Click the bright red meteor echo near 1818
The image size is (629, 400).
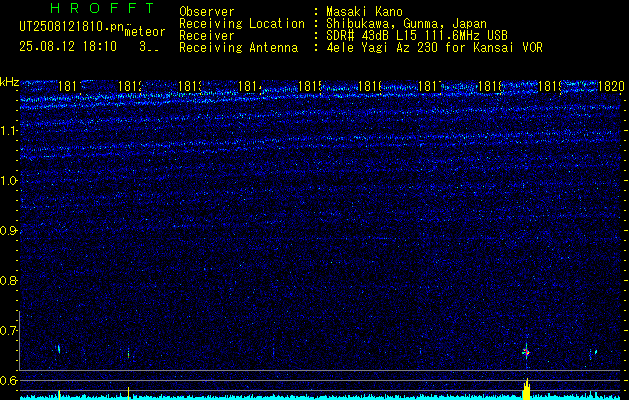526,352
